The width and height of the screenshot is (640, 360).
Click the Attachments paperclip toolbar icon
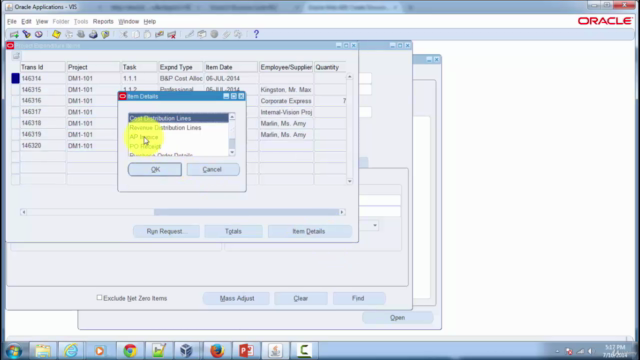pyautogui.click(x=227, y=34)
